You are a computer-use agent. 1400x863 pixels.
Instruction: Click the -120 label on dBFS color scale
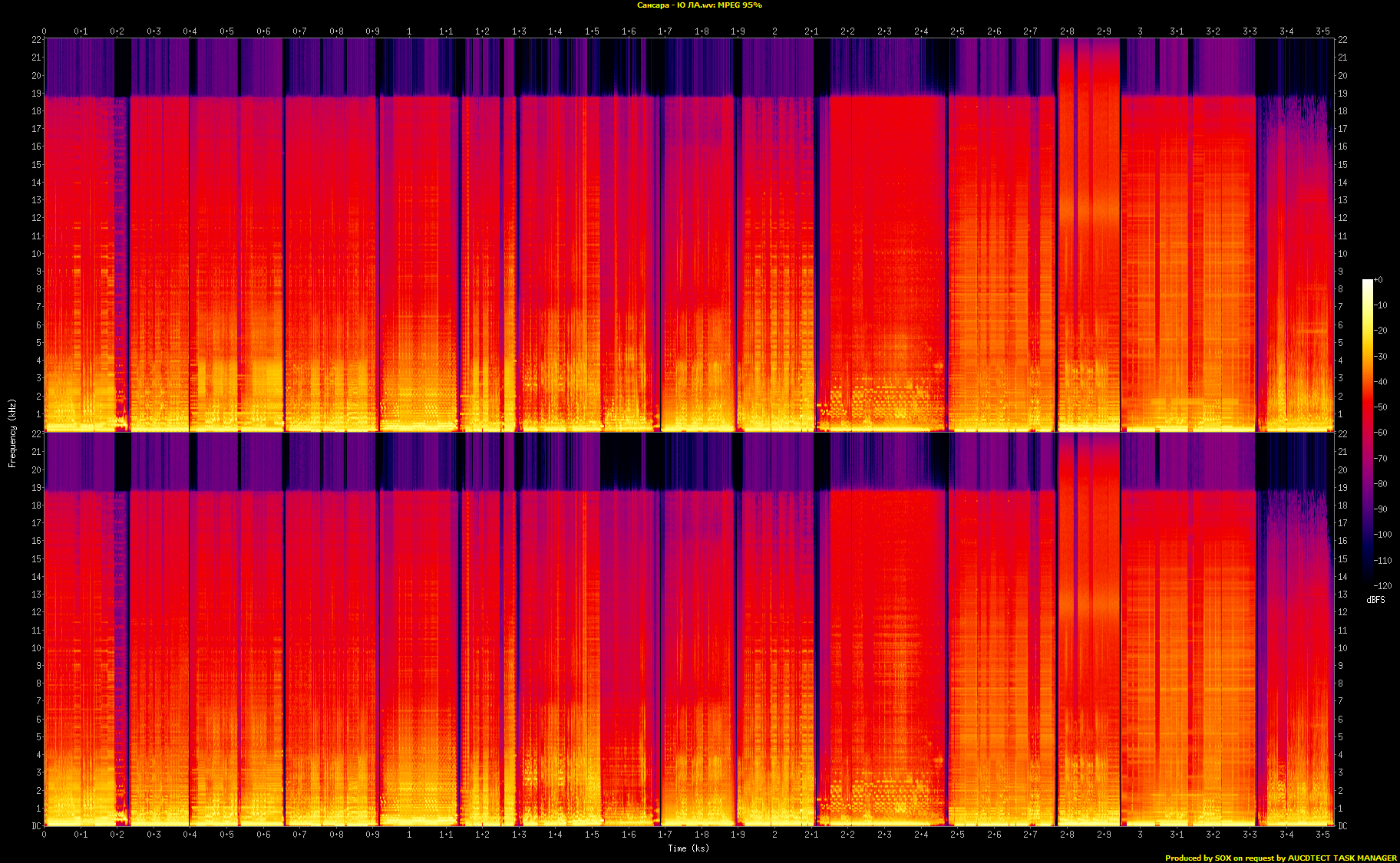(1382, 586)
